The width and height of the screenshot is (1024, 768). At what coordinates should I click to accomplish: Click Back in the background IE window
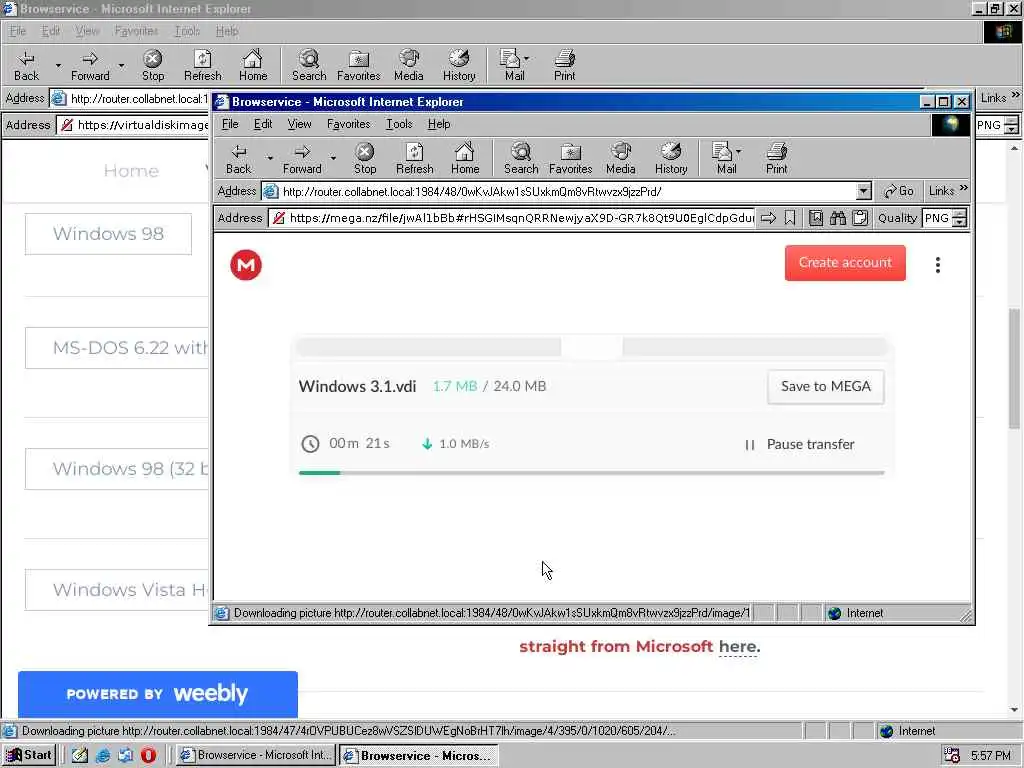pos(27,66)
